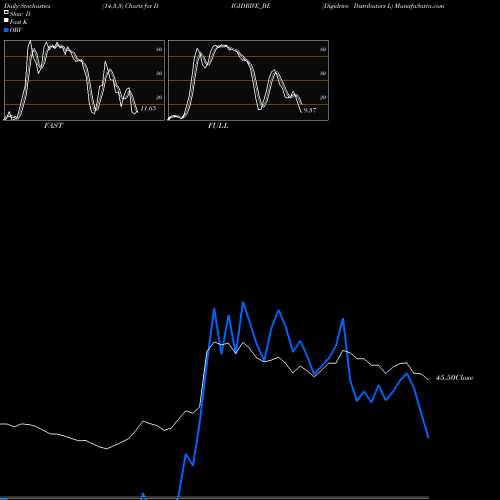Viewport: 500px width, 500px height.
Task: Click the 'Daily Stochastics' title text
Action: click(x=27, y=6)
